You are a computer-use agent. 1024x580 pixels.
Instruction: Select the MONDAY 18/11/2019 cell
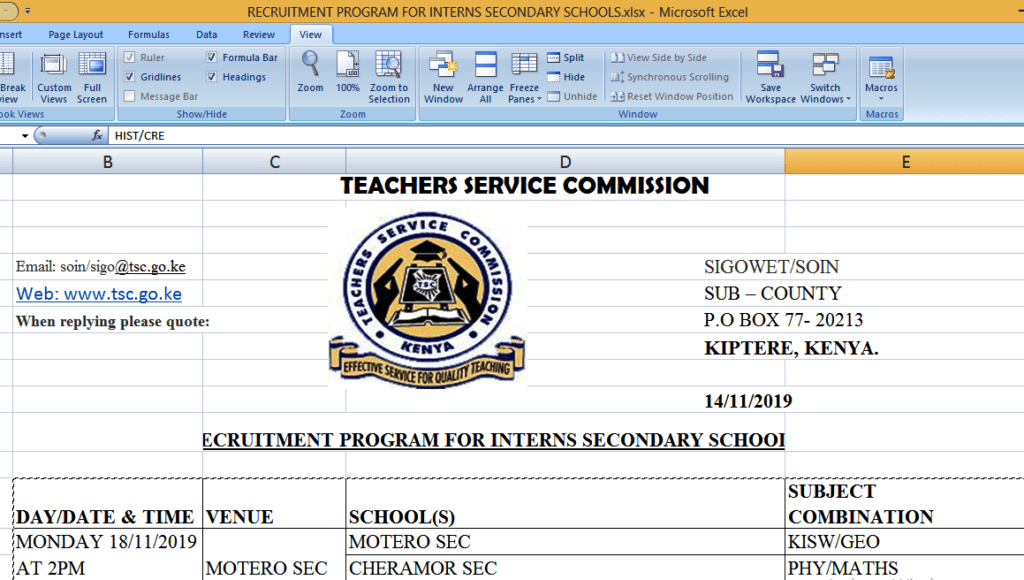pos(108,541)
